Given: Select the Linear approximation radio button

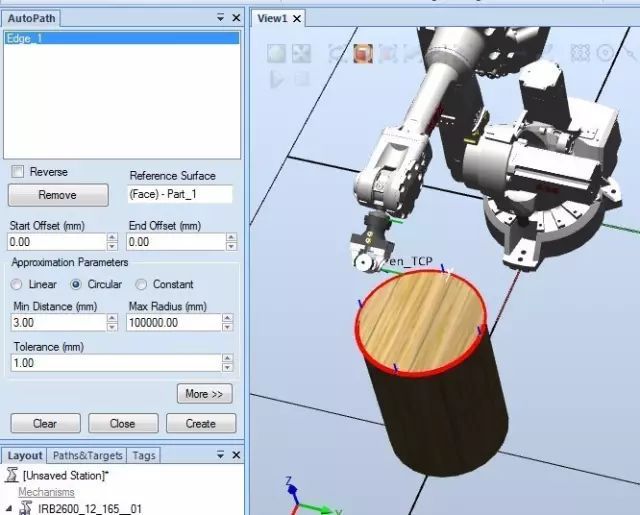Looking at the screenshot, I should point(17,284).
